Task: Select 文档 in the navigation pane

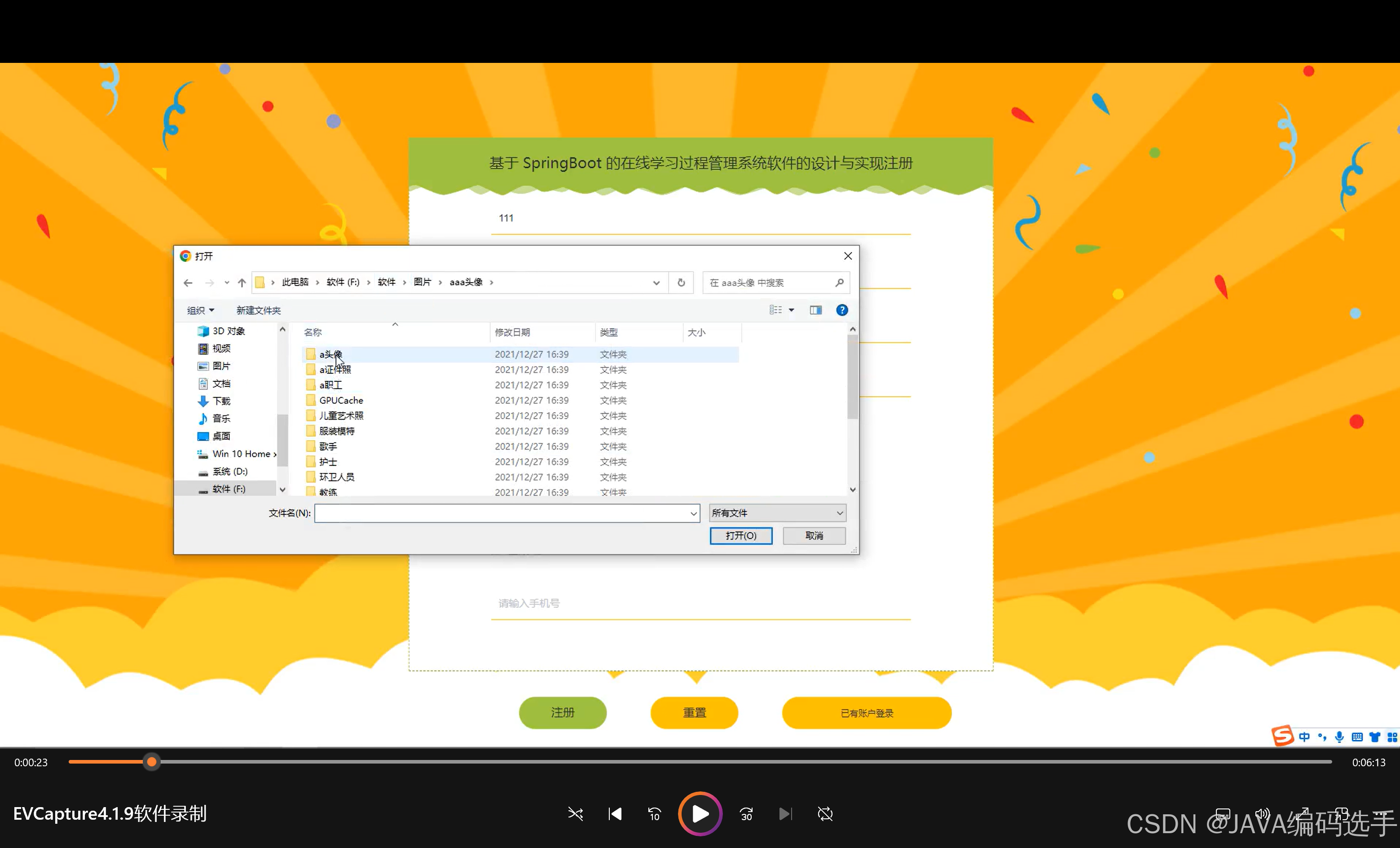Action: (214, 384)
